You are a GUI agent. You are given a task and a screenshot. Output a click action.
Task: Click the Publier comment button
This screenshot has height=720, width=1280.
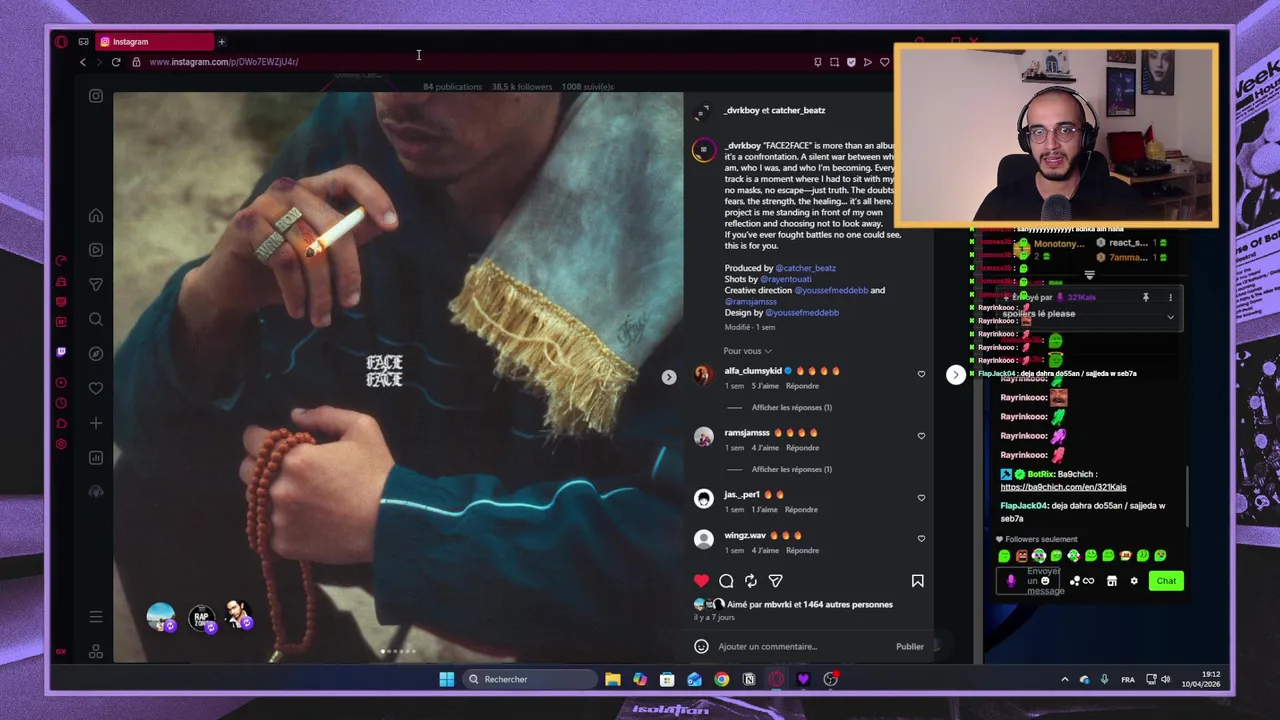pyautogui.click(x=909, y=647)
